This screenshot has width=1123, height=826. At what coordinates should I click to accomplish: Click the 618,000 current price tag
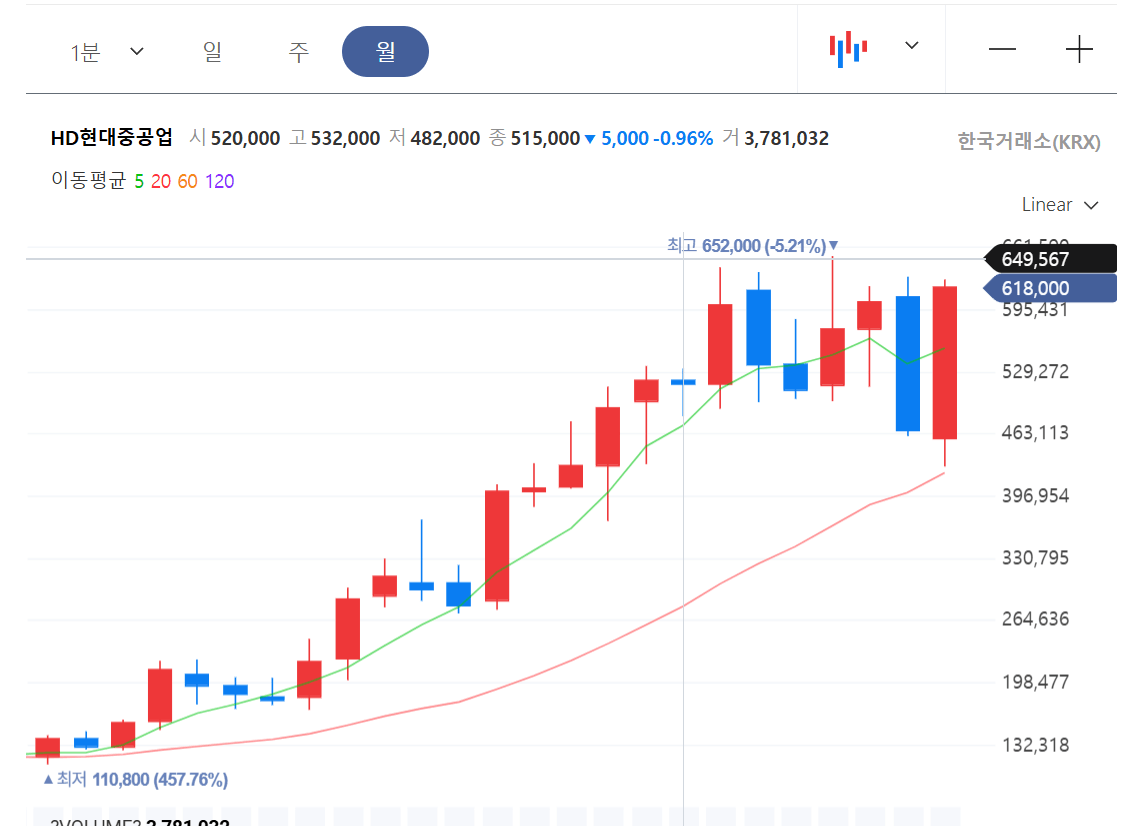coord(1051,288)
